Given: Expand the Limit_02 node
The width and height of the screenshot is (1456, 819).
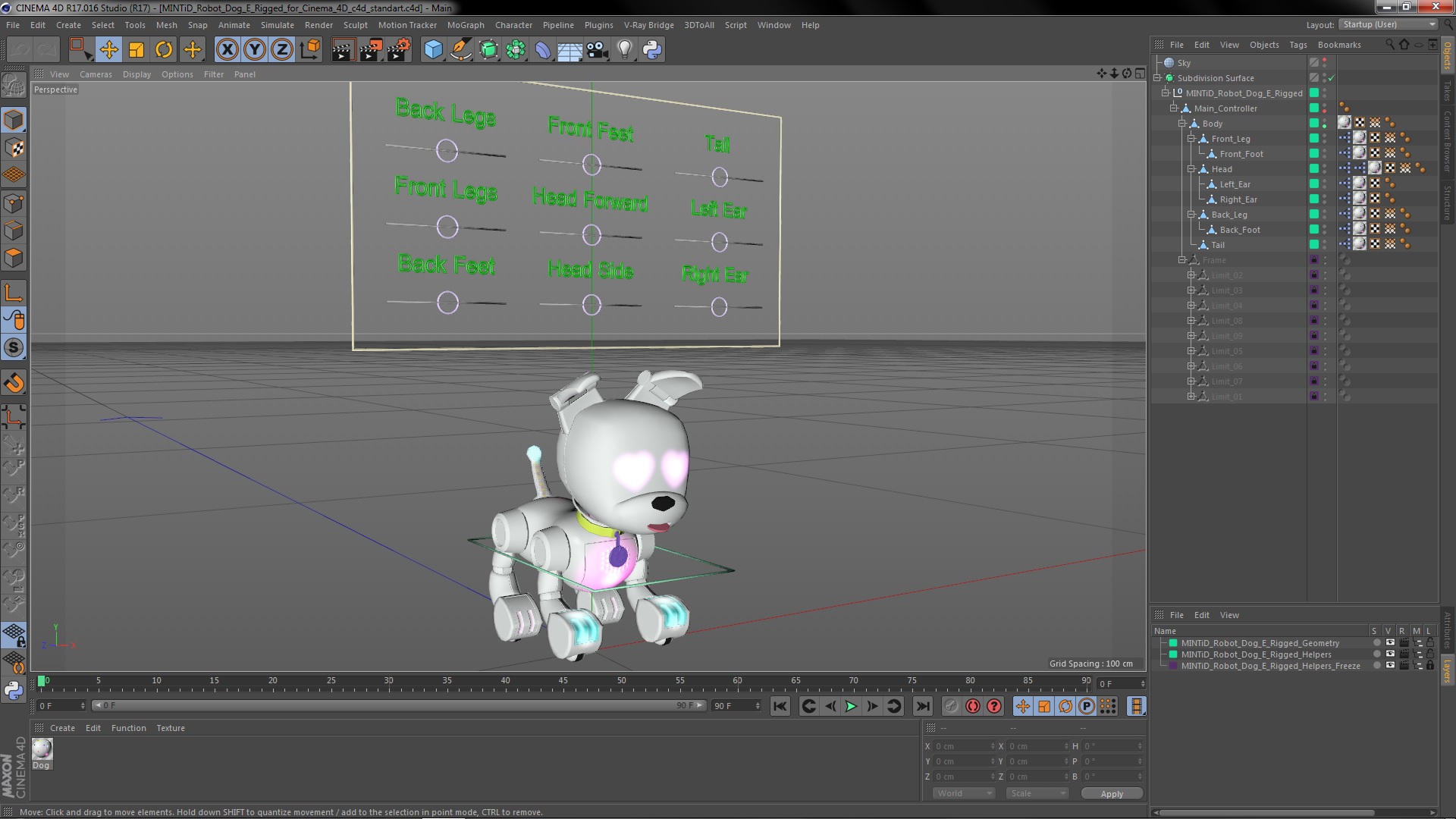Looking at the screenshot, I should (1191, 275).
